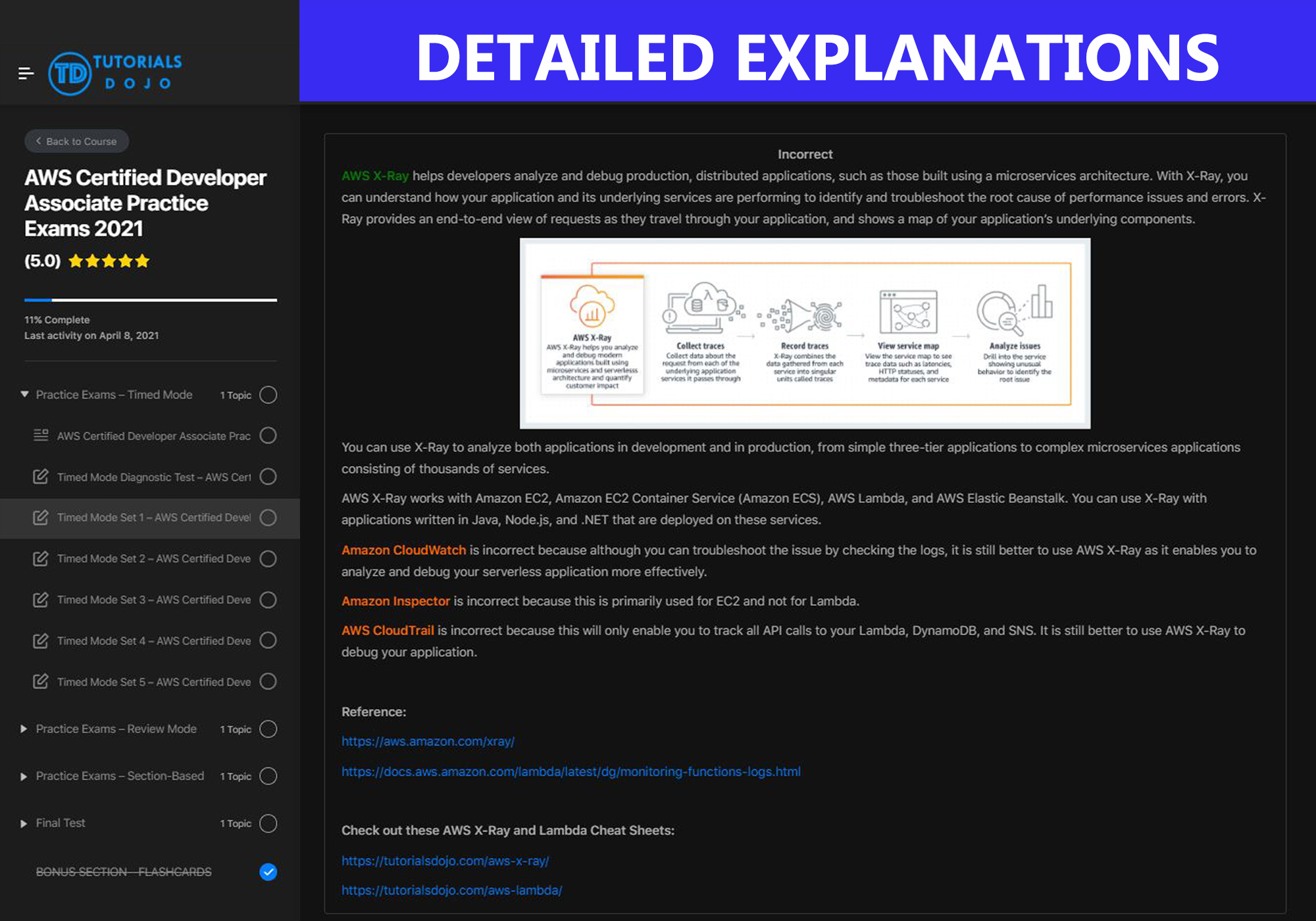
Task: Expand Practice Exams – Section-Based section
Action: coord(24,776)
